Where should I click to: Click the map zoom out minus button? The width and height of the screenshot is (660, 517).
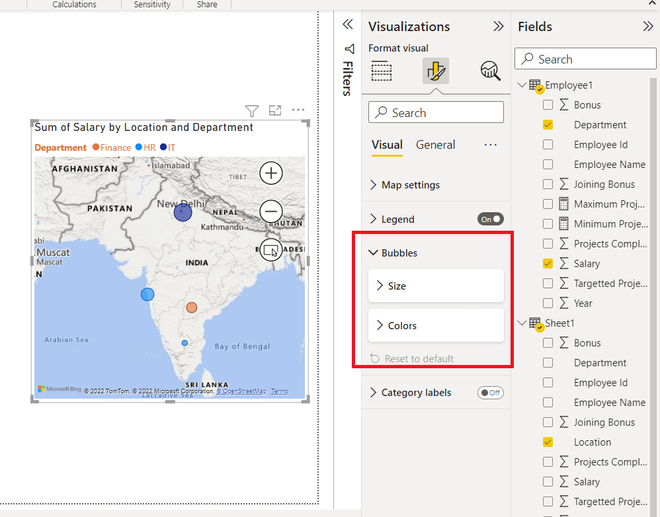click(x=271, y=211)
